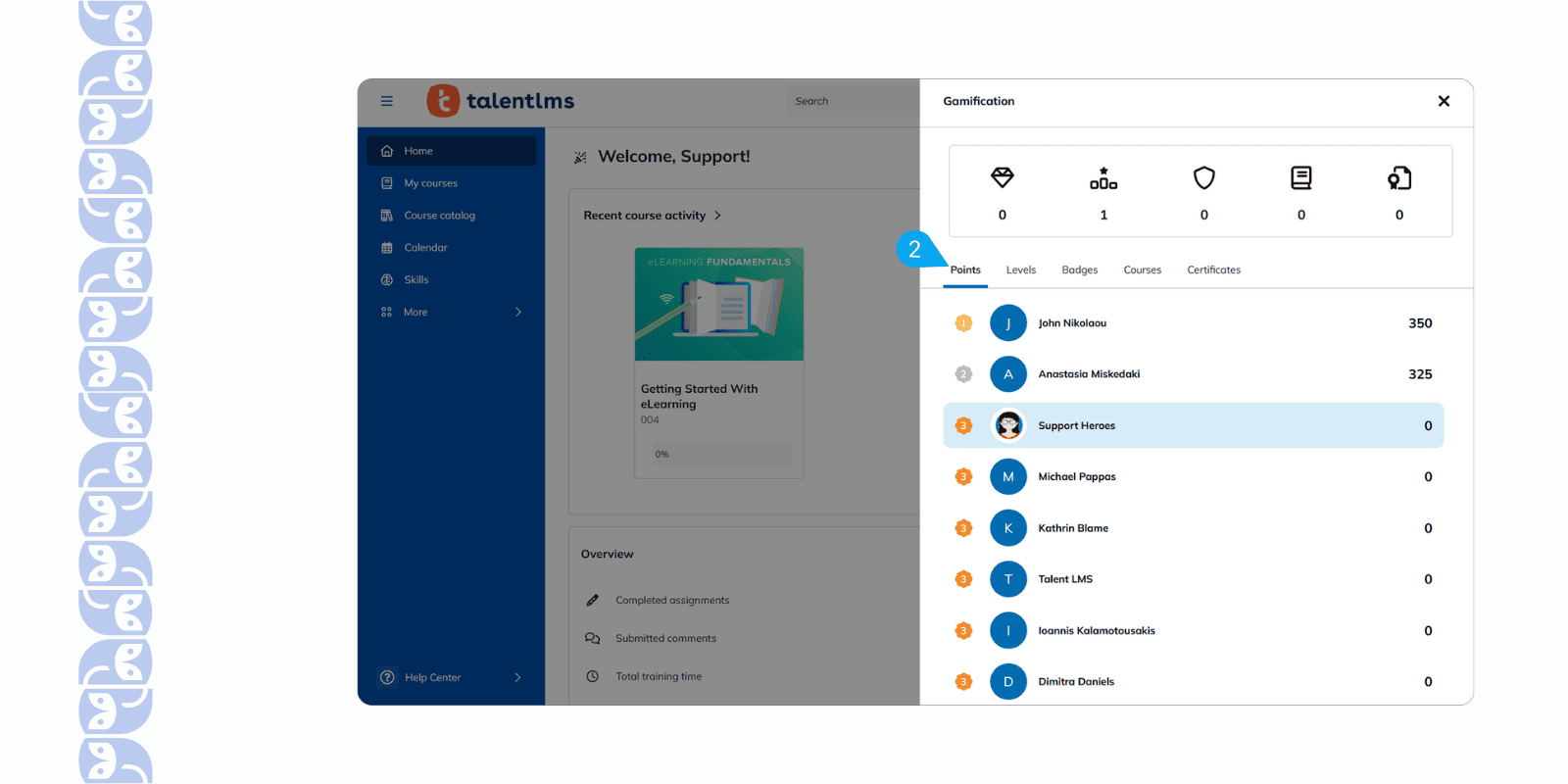This screenshot has height=784, width=1568.
Task: Click Completed assignments text
Action: point(672,600)
